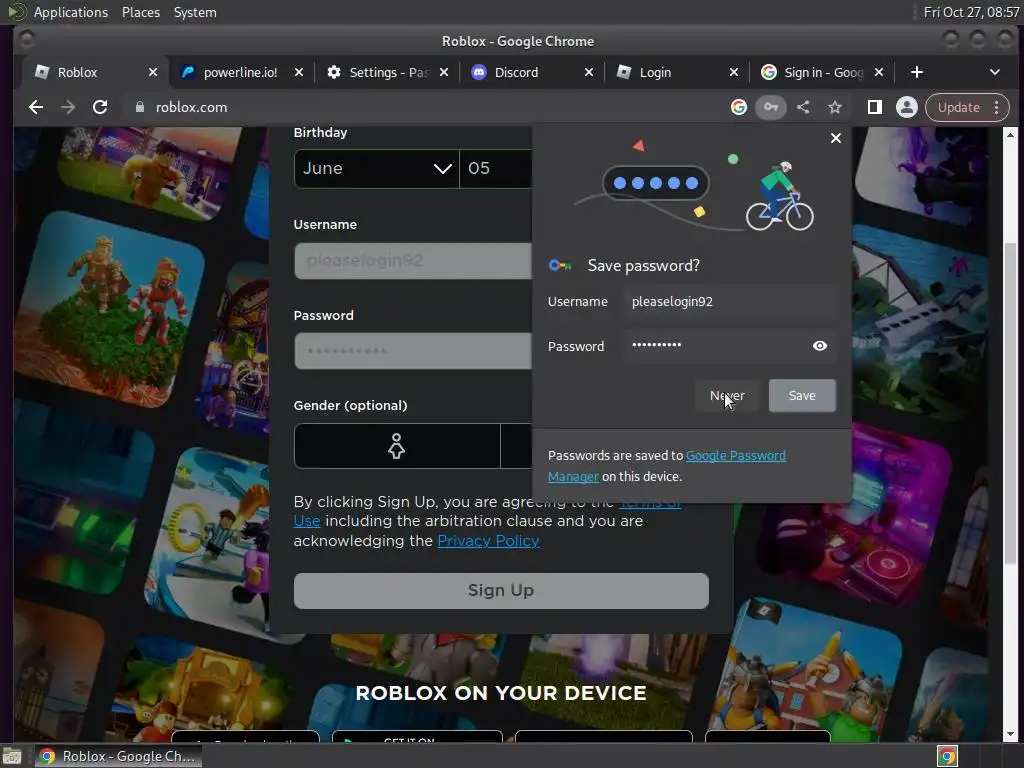Close the Sign in - Google tab

879,72
